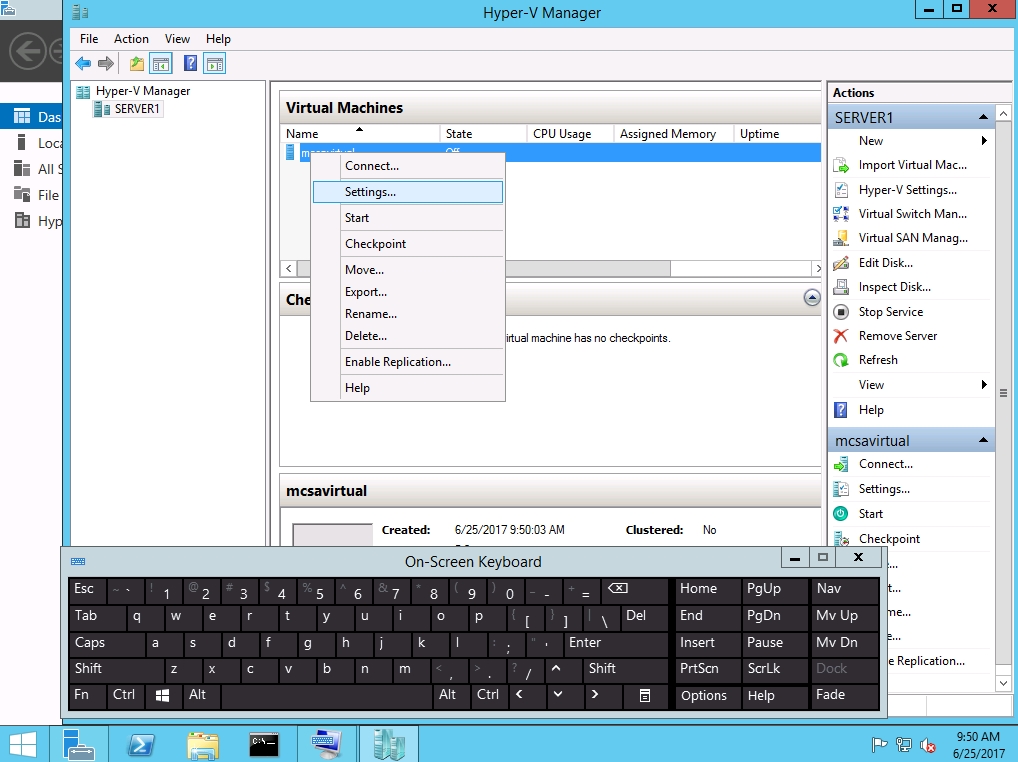This screenshot has height=762, width=1018.
Task: Click the Server Manager taskbar icon
Action: (79, 744)
